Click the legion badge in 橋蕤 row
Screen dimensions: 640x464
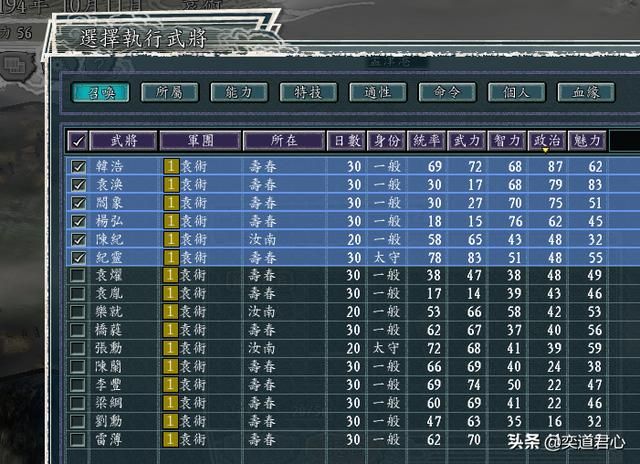[171, 330]
